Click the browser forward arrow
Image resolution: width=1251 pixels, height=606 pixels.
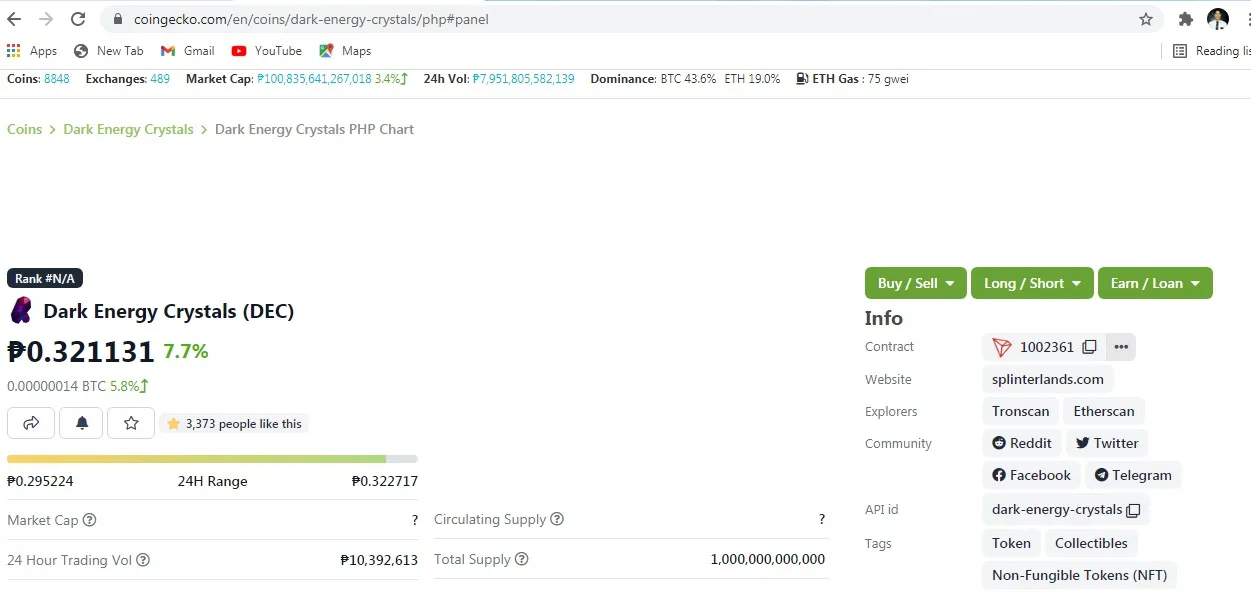(46, 19)
